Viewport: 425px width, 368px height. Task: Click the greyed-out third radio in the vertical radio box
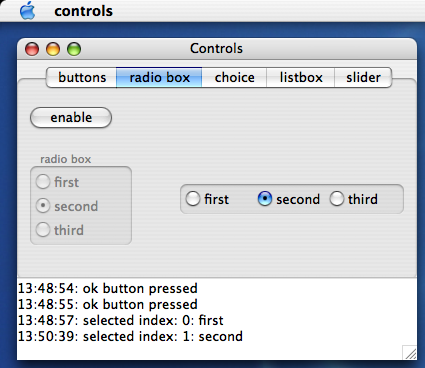point(60,230)
